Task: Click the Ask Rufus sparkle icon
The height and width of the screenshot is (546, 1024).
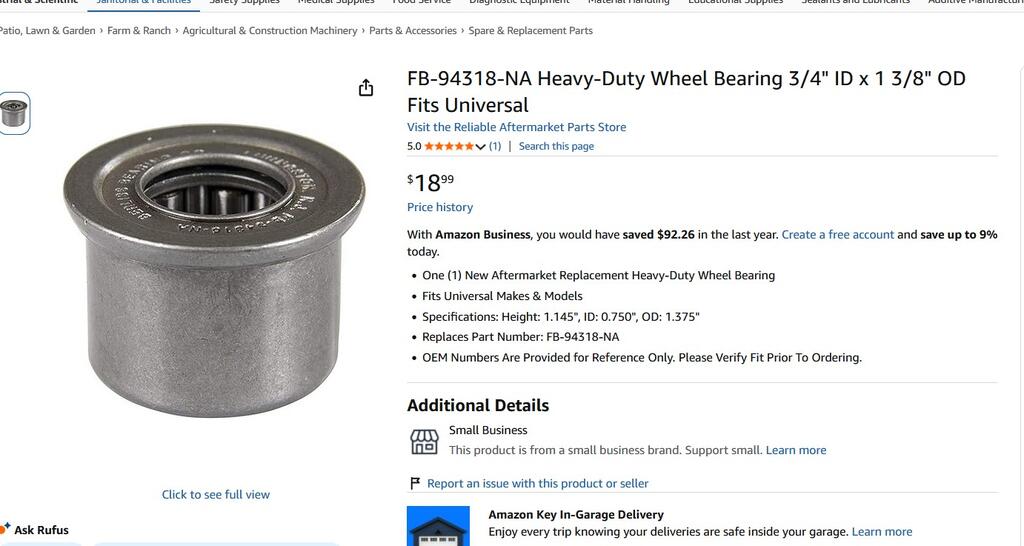Action: pyautogui.click(x=6, y=528)
